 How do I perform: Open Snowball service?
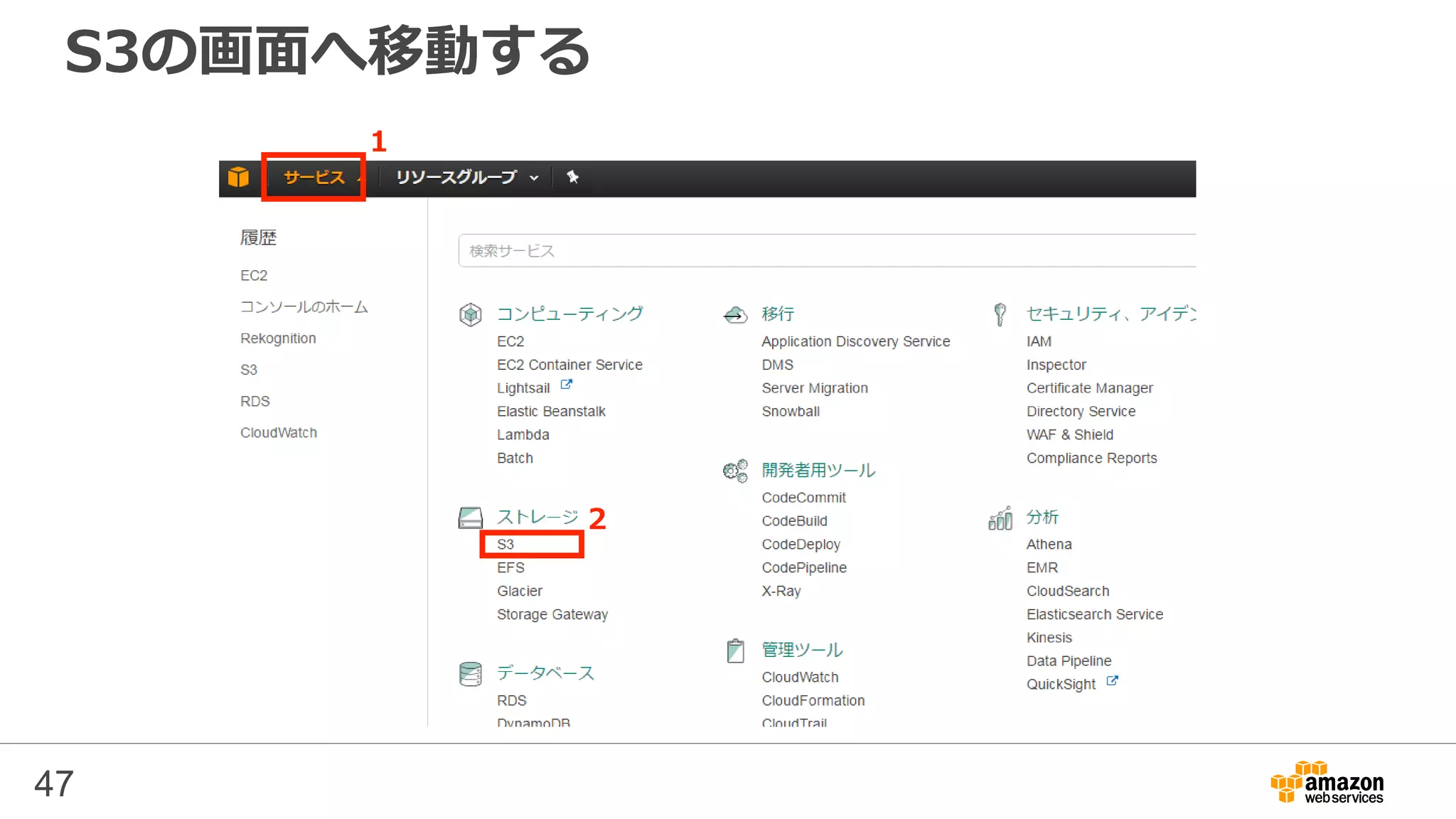pos(791,412)
